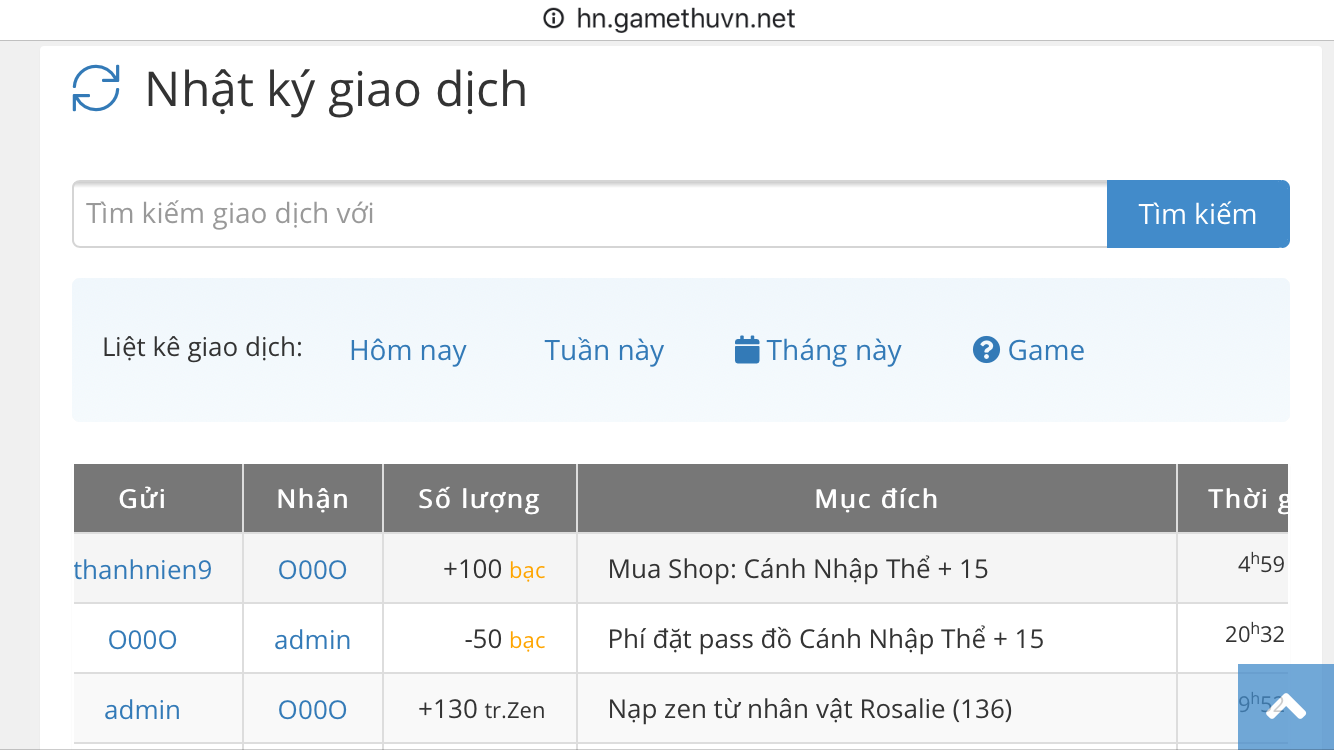Viewport: 1334px width, 750px height.
Task: Select the "Tuần này" filter link
Action: [x=604, y=350]
